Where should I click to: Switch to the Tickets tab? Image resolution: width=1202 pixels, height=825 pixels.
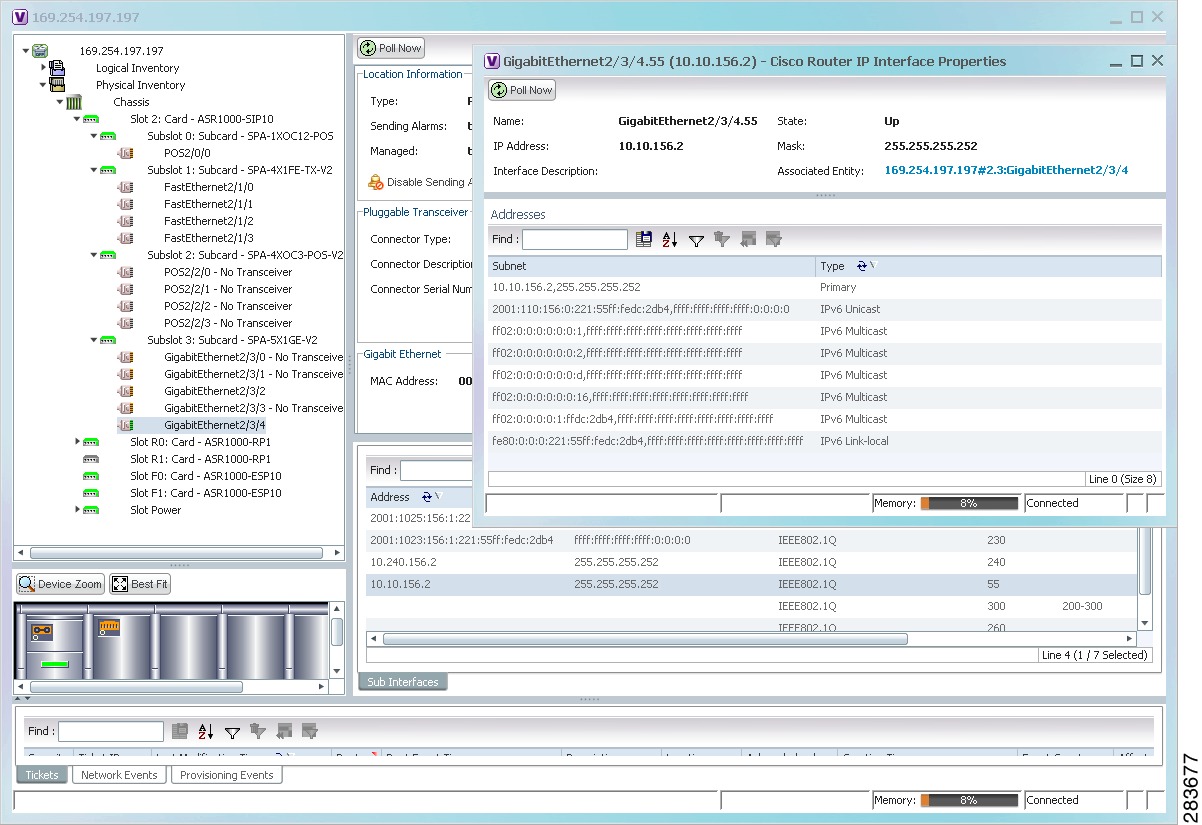point(42,775)
